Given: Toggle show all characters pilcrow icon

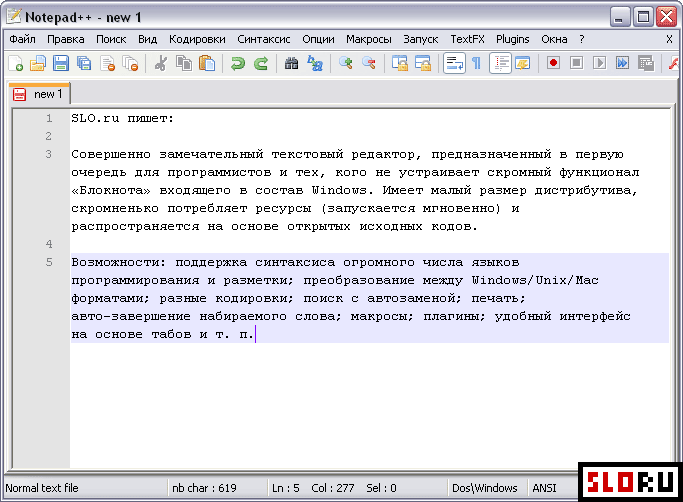Looking at the screenshot, I should tap(477, 63).
